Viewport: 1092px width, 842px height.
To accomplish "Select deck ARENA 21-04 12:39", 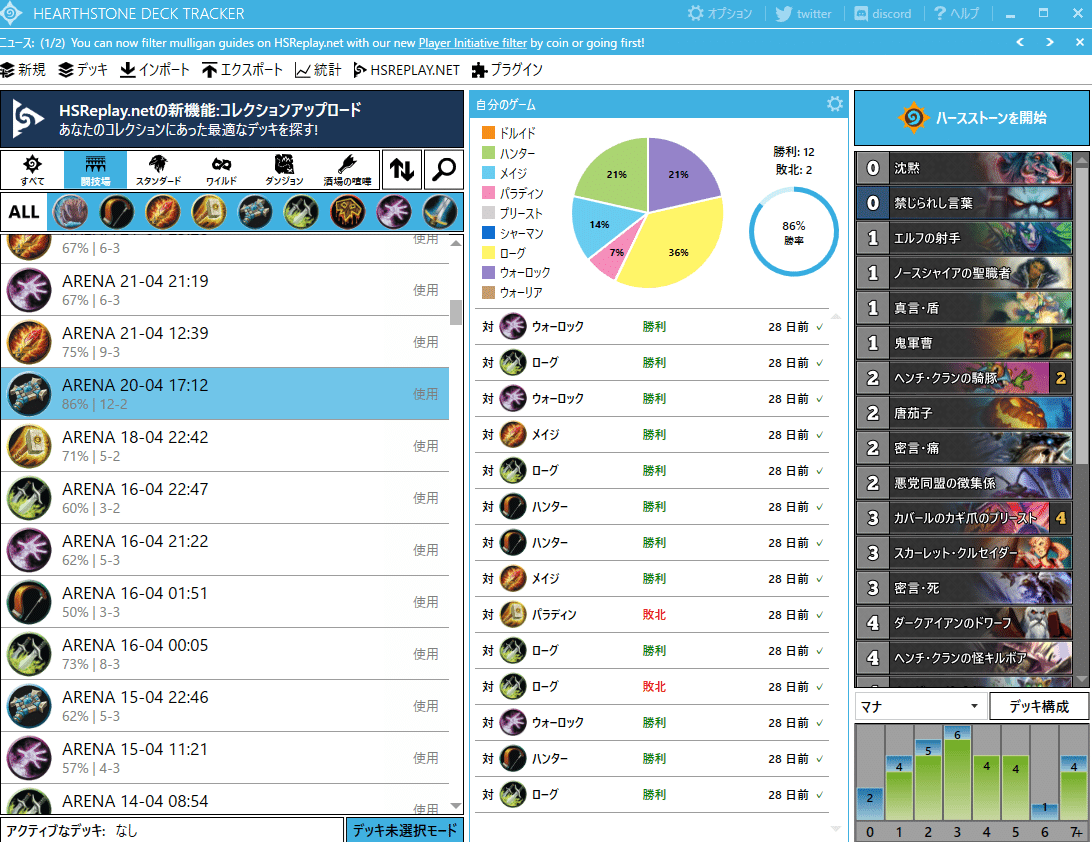I will [224, 342].
